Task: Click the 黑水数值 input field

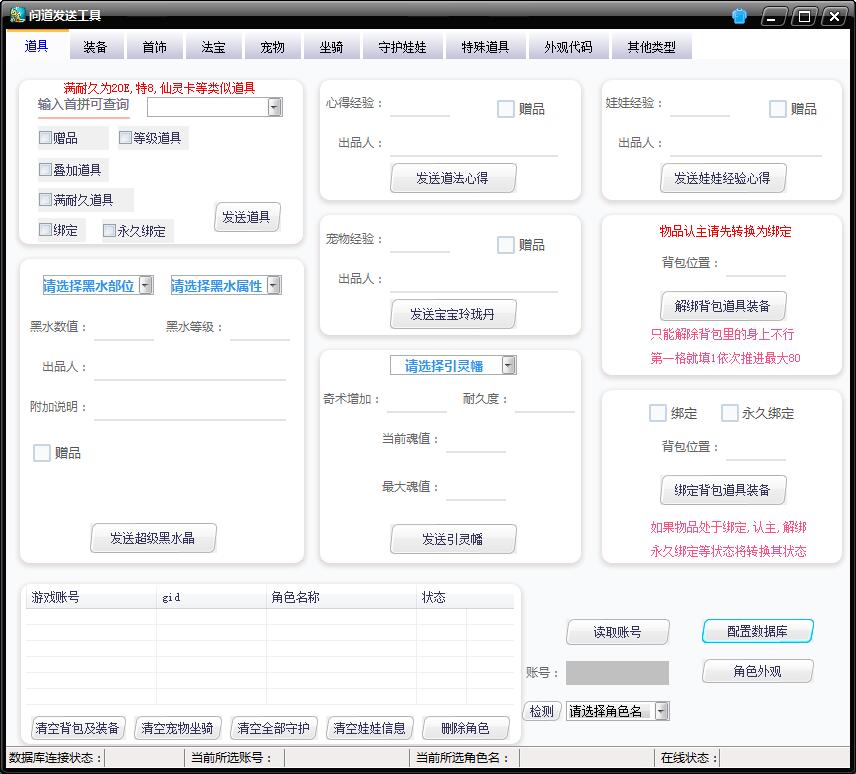Action: point(124,331)
